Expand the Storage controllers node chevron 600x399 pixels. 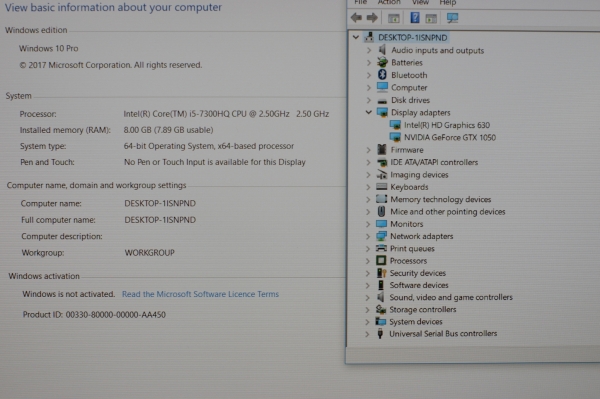(x=367, y=309)
